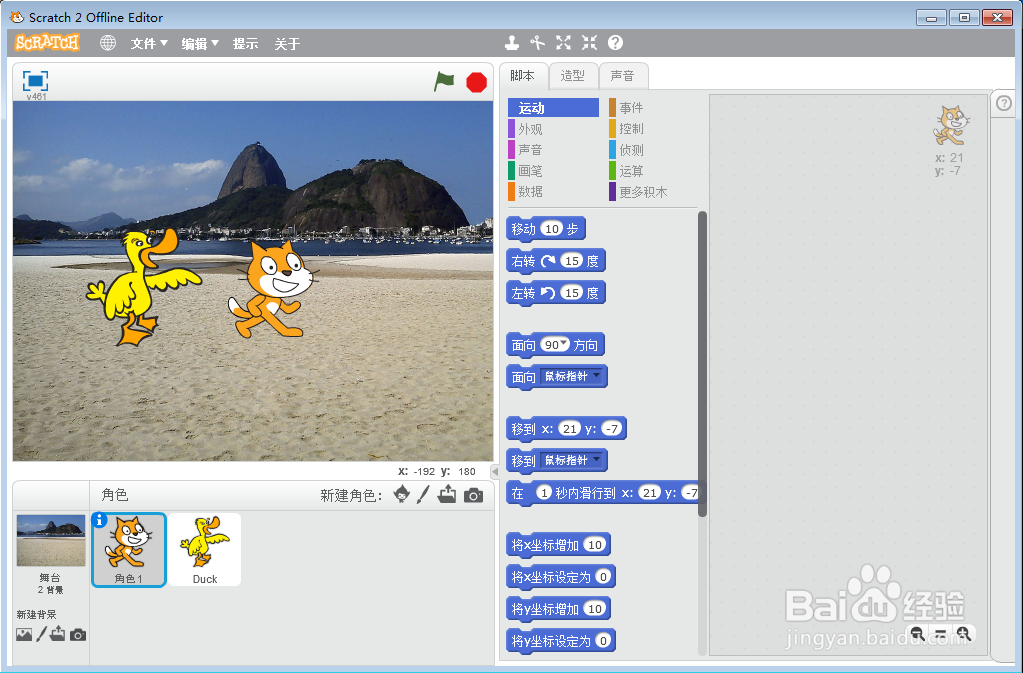
Task: Zoom in the scripts area
Action: 964,633
